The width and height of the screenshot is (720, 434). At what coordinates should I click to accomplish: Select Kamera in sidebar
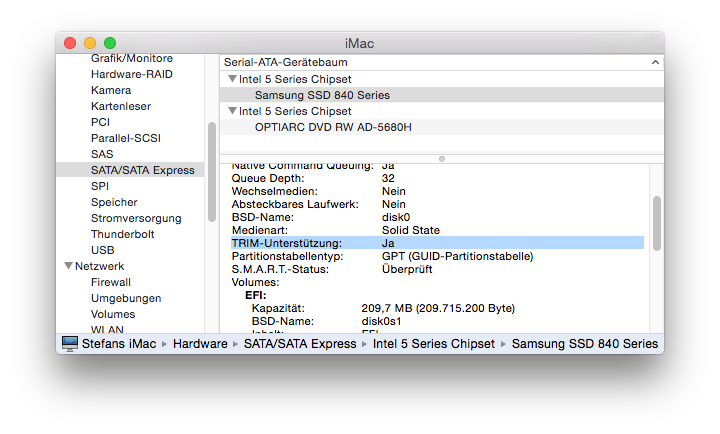[x=111, y=90]
